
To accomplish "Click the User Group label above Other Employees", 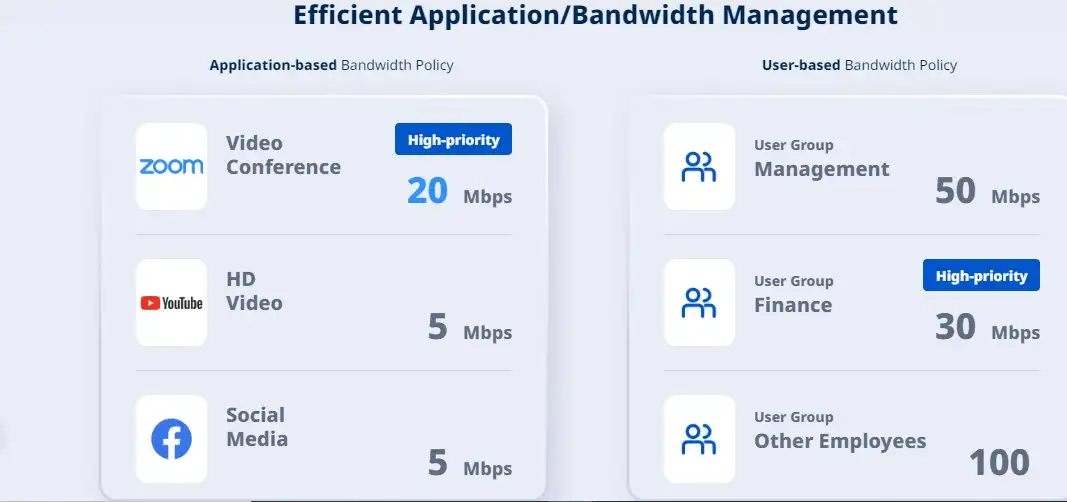I will pyautogui.click(x=793, y=417).
